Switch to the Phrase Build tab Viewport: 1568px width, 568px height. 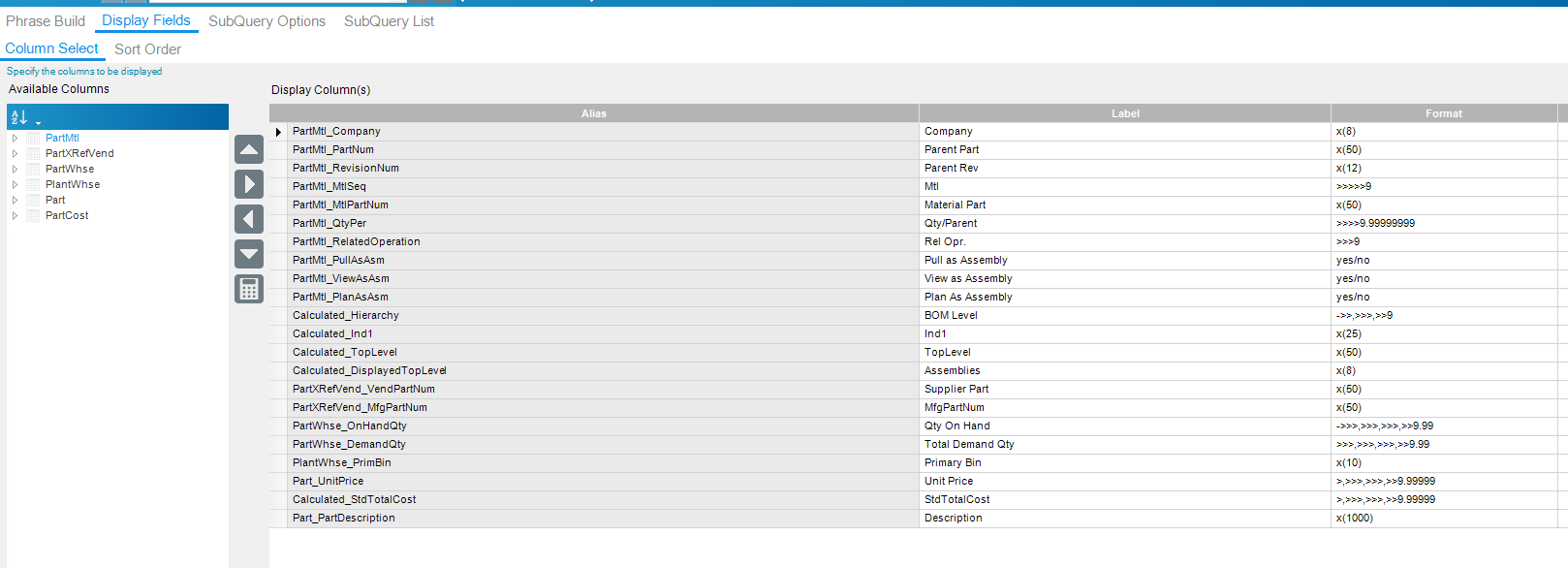point(46,21)
